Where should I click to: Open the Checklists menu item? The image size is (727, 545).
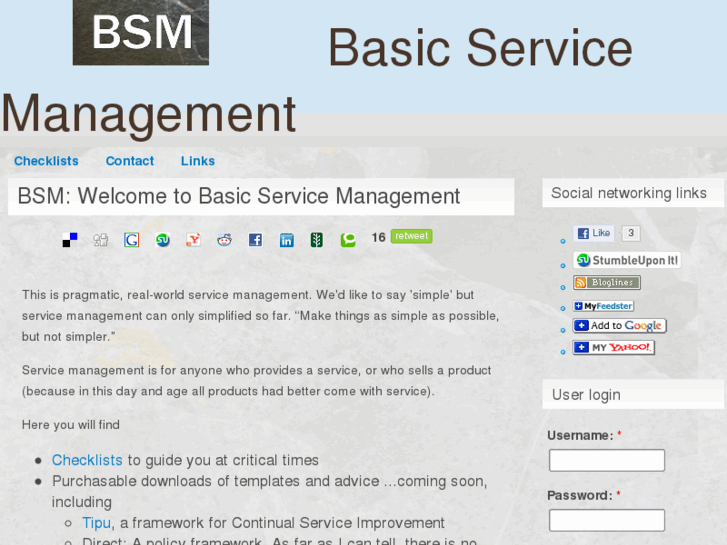(46, 161)
